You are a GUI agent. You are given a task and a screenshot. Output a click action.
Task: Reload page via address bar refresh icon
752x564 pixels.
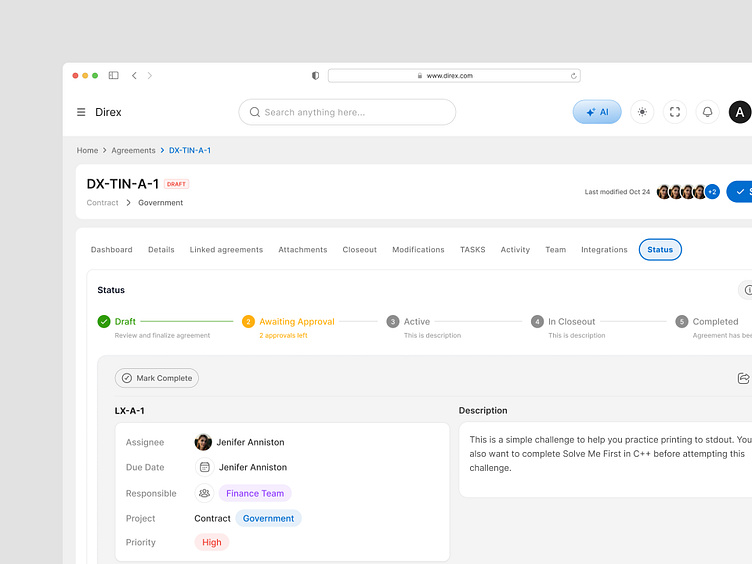click(573, 76)
